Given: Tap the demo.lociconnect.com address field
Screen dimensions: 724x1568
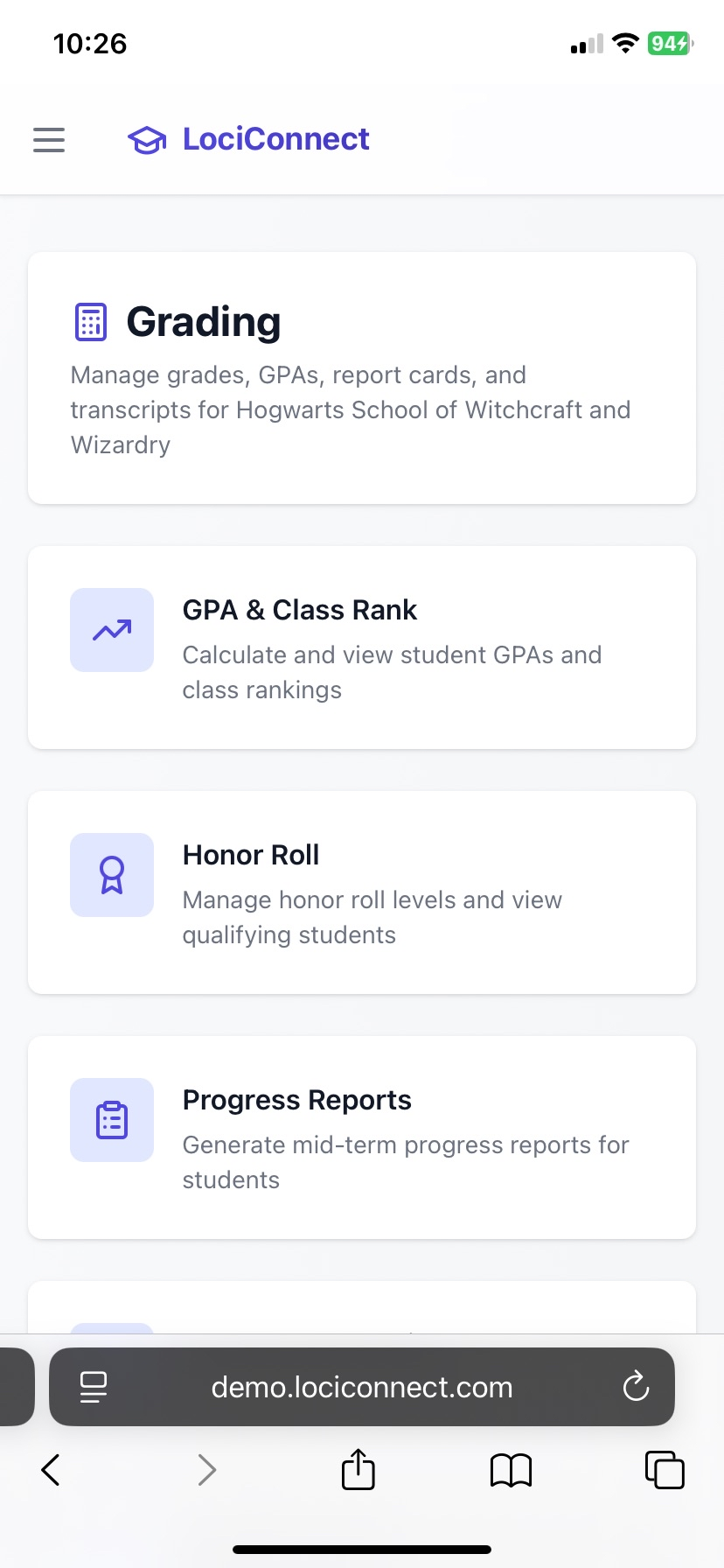Looking at the screenshot, I should pos(362,1387).
